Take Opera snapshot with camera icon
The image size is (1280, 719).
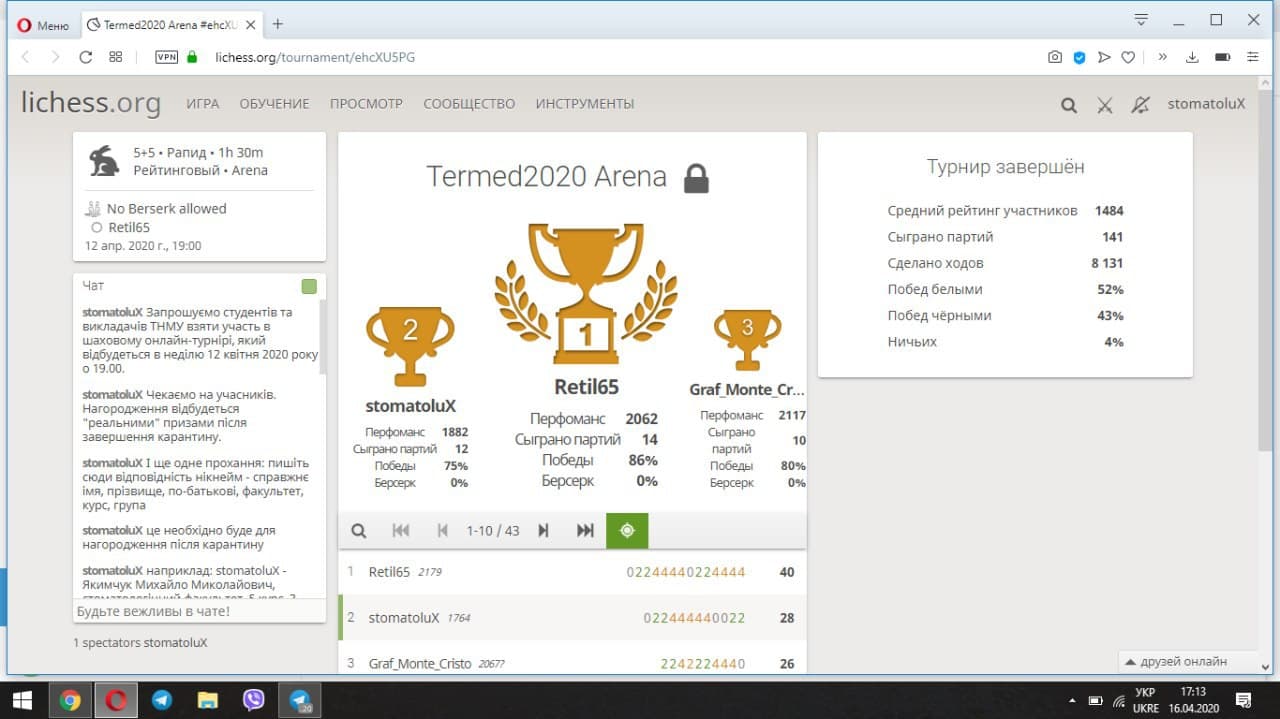pos(1055,57)
